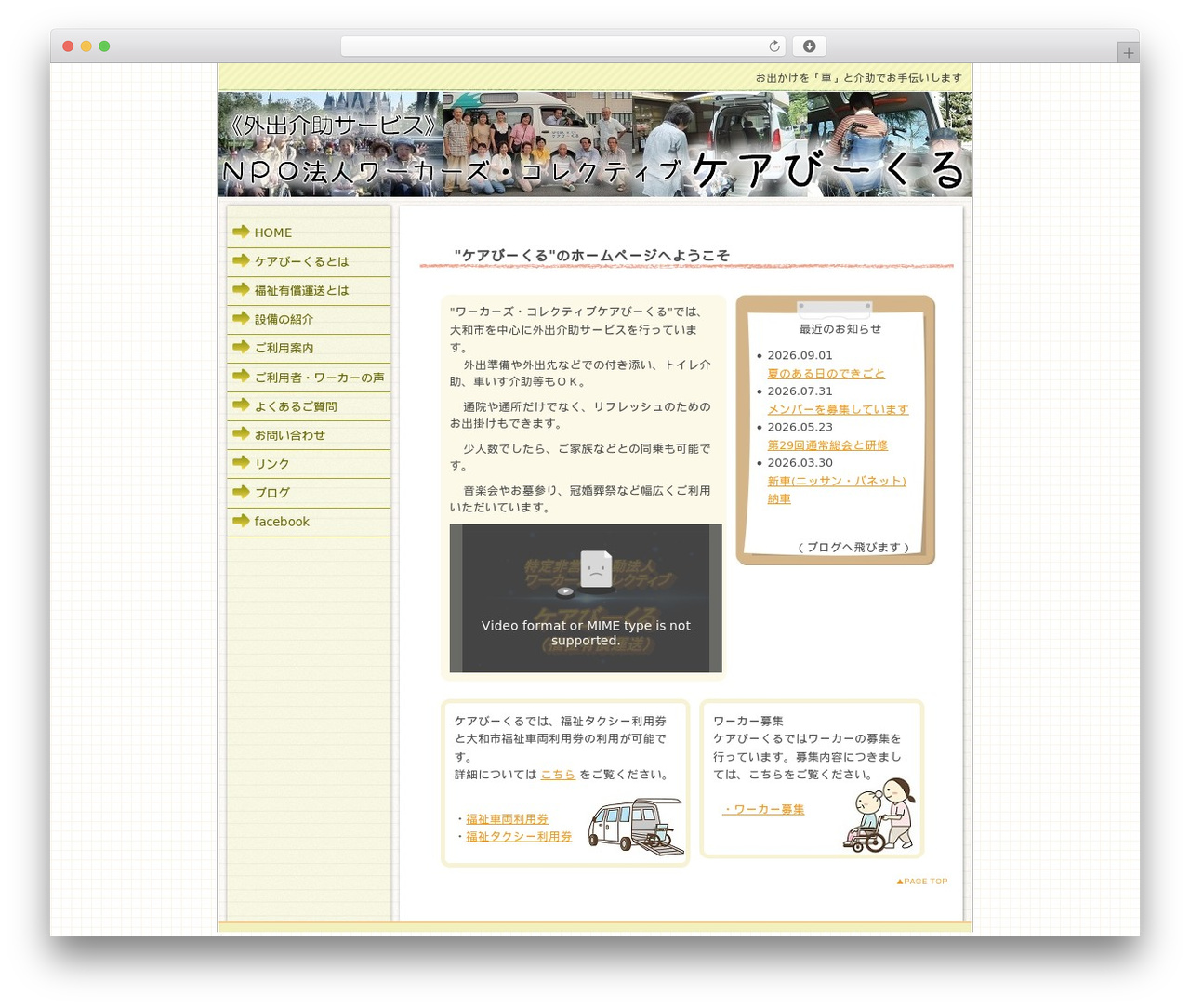Open the リンク menu item

[x=309, y=463]
